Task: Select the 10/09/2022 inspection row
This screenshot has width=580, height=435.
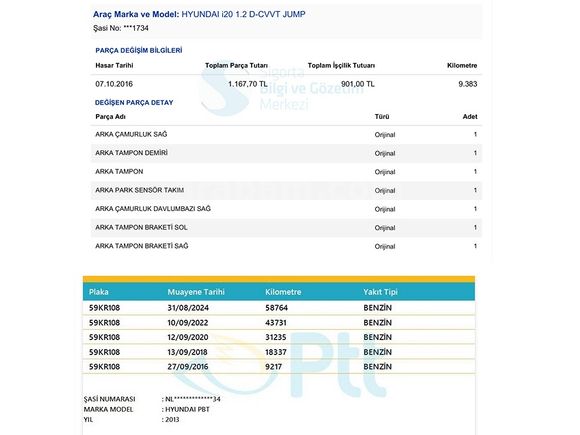Action: click(x=279, y=323)
